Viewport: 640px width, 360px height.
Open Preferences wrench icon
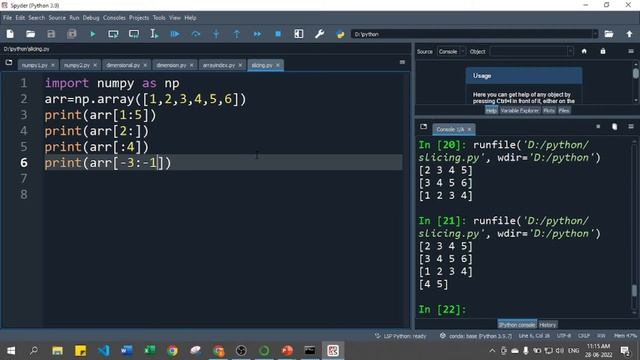click(320, 34)
